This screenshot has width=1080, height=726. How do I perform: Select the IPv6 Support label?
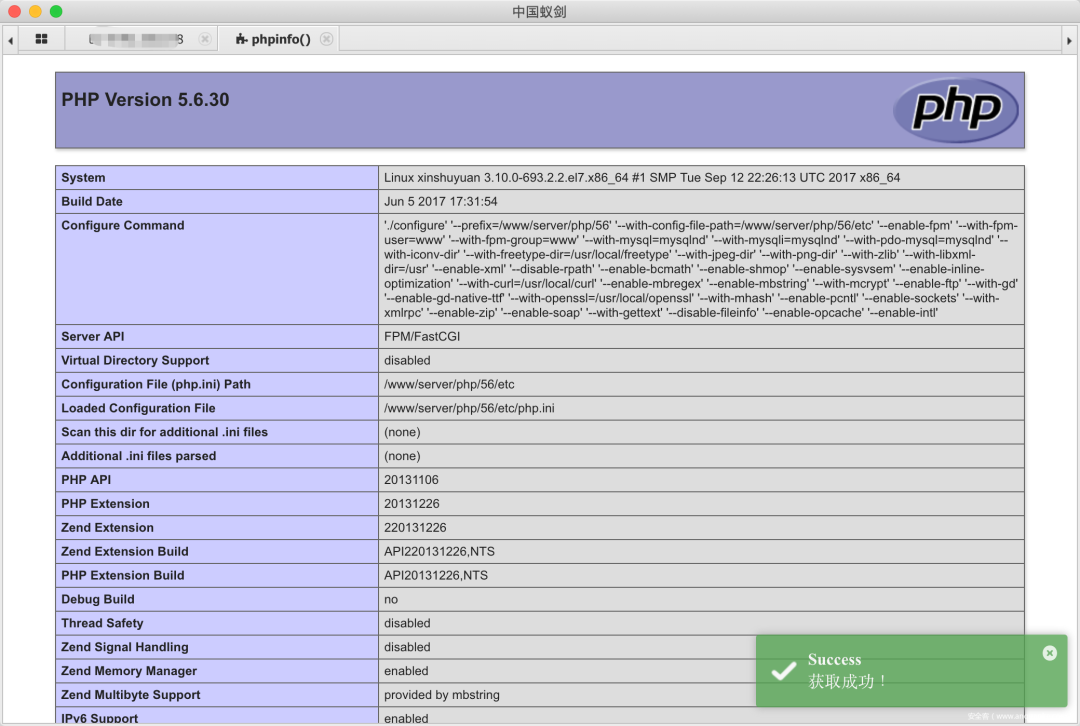coord(99,718)
